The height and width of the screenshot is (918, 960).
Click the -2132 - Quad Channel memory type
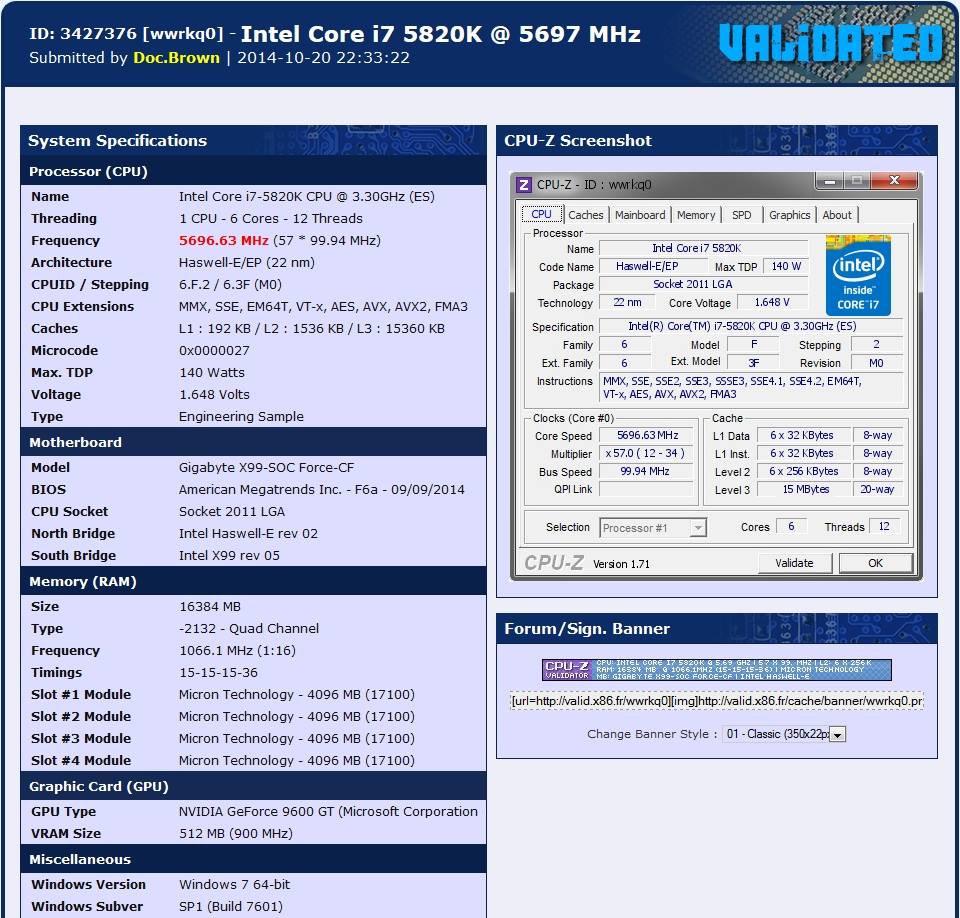[x=249, y=629]
